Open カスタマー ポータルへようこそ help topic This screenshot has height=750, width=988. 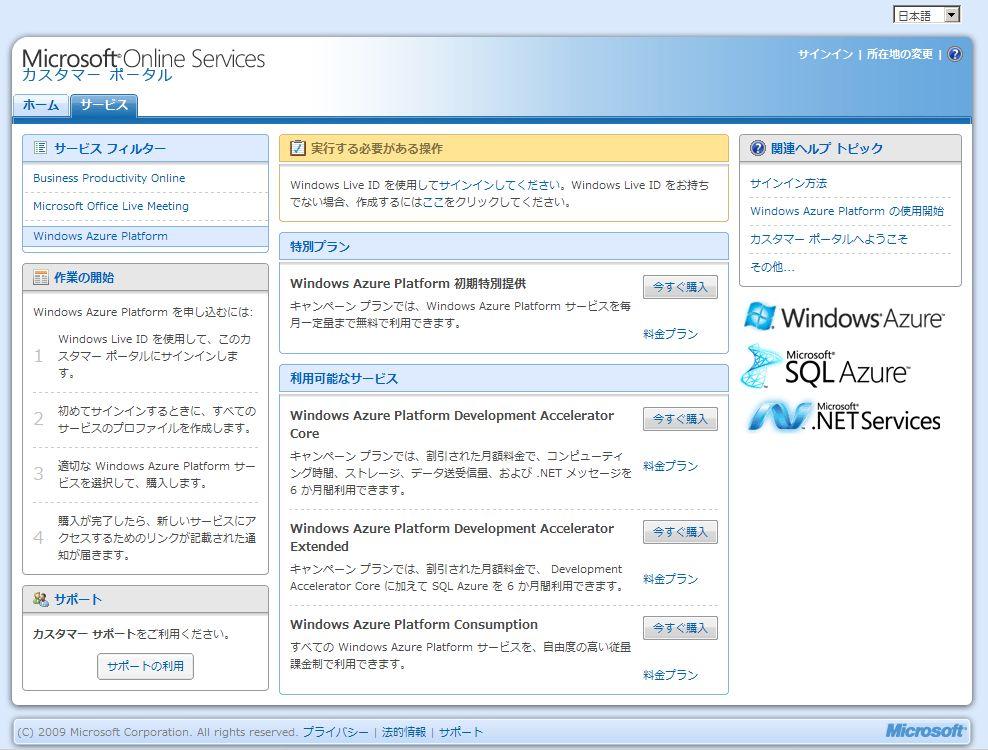[x=829, y=239]
